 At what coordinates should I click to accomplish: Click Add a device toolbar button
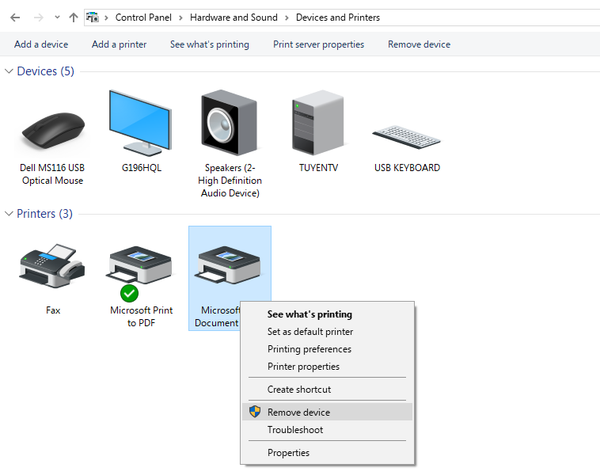point(41,44)
